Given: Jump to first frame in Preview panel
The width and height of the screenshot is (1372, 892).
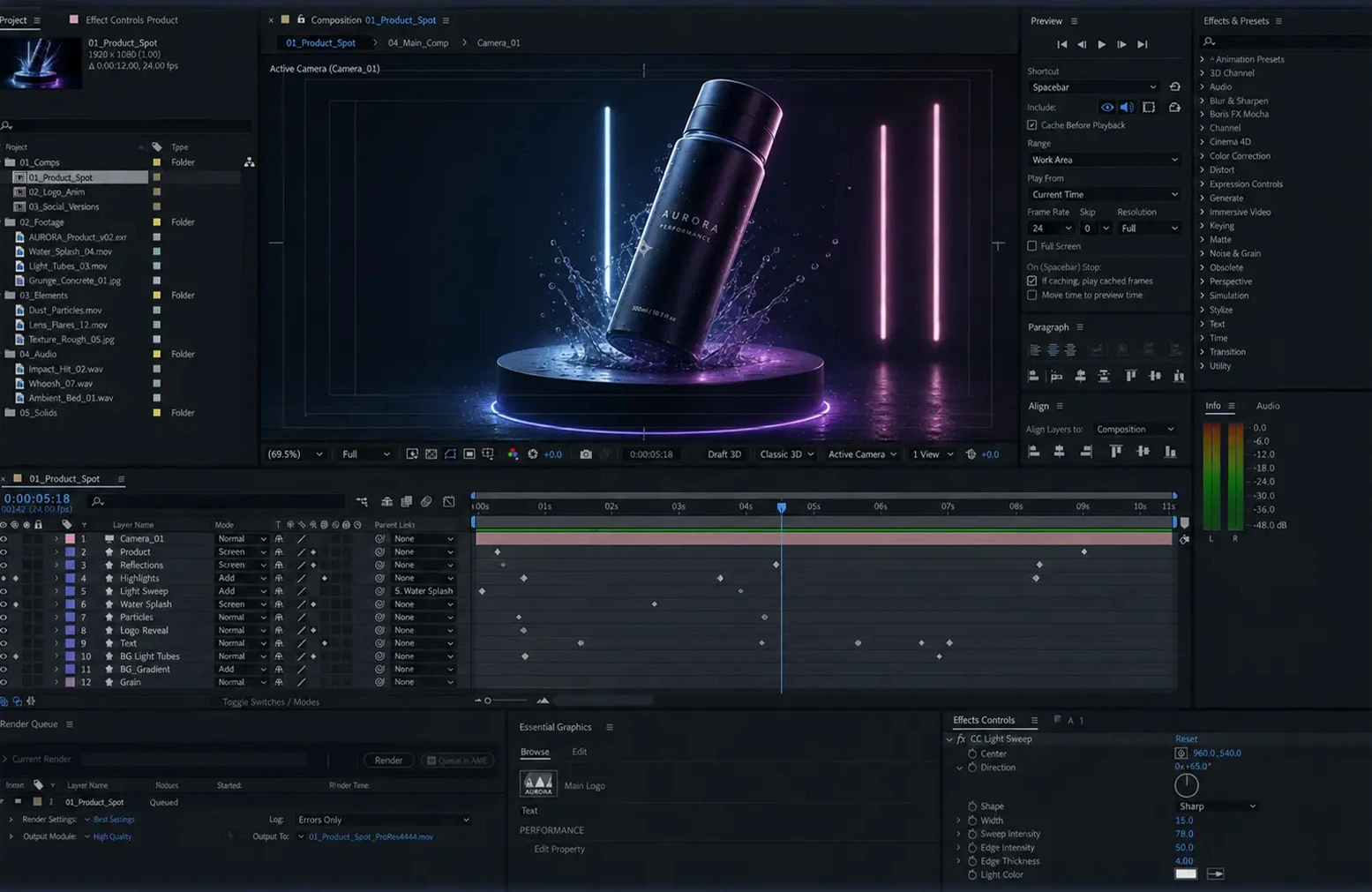Looking at the screenshot, I should tap(1062, 44).
